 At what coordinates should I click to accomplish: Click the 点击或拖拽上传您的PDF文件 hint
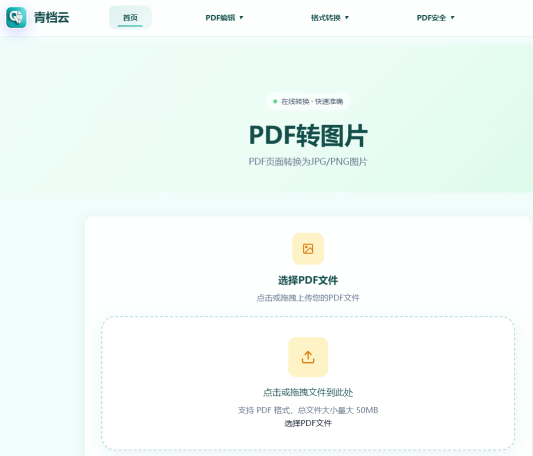click(x=308, y=298)
